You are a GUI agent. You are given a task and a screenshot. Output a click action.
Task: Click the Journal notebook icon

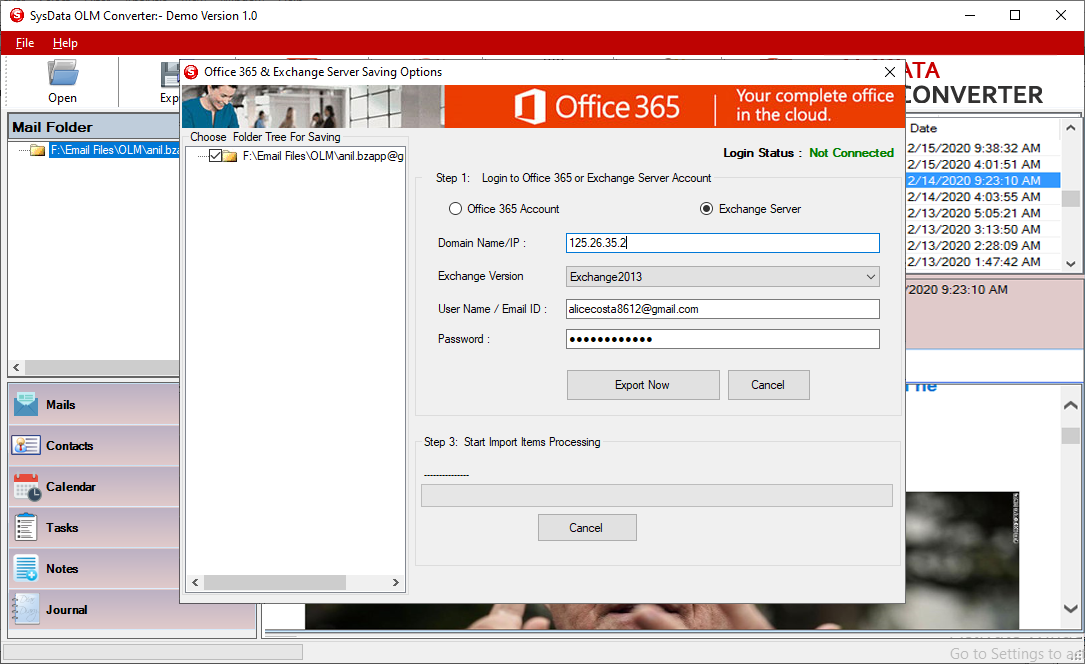click(26, 609)
